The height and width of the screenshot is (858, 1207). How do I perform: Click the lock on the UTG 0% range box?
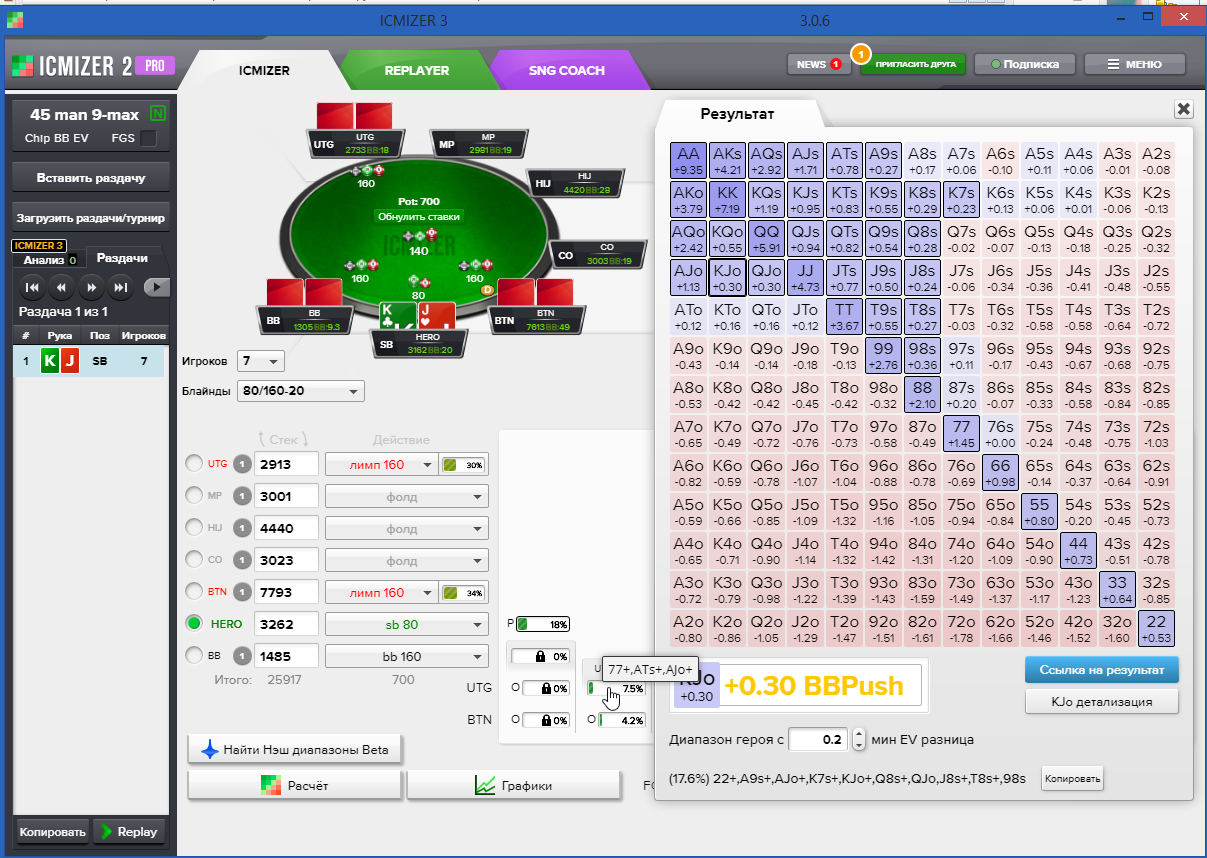[x=545, y=688]
